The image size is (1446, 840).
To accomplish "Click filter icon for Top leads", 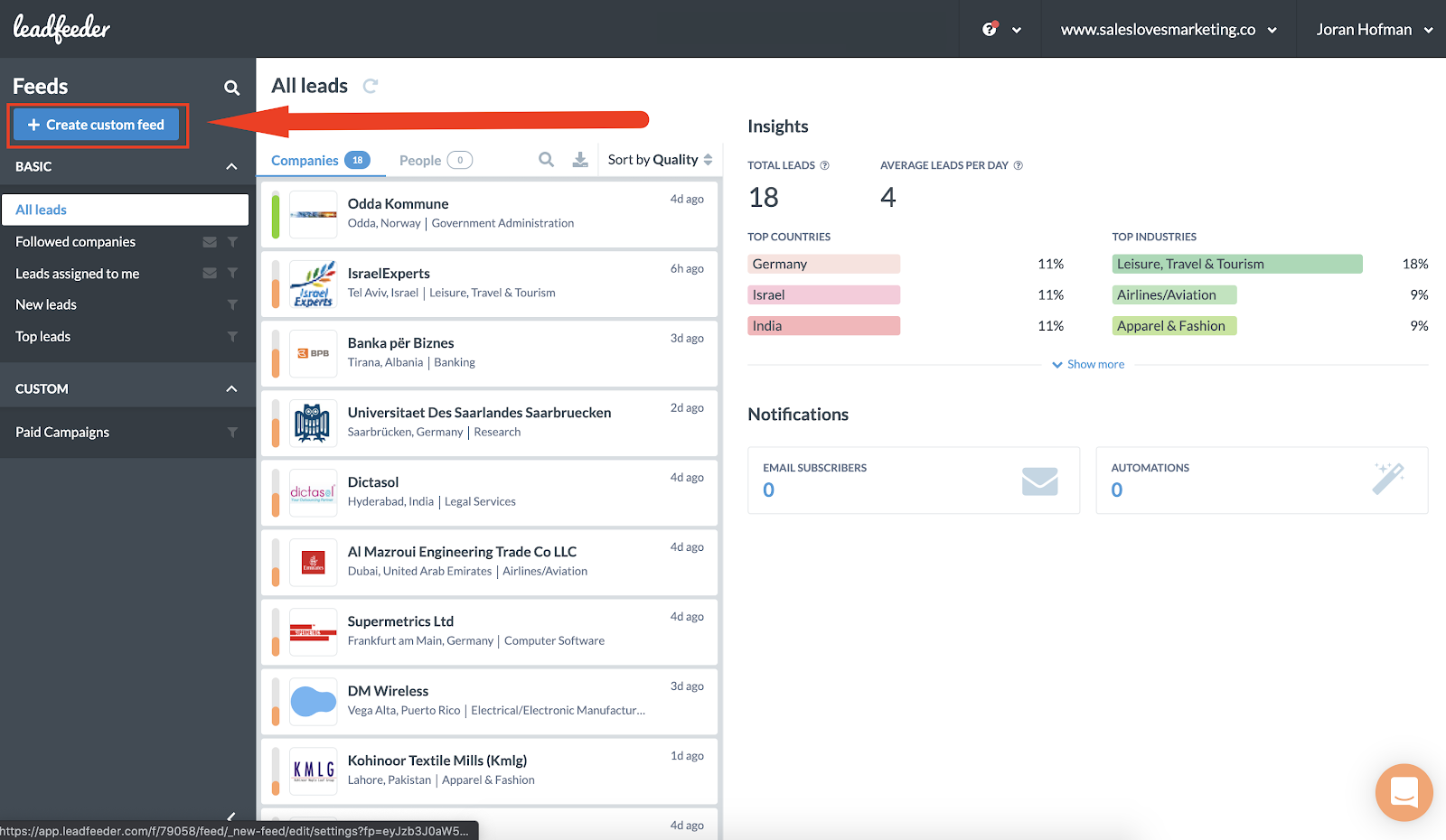I will (232, 337).
